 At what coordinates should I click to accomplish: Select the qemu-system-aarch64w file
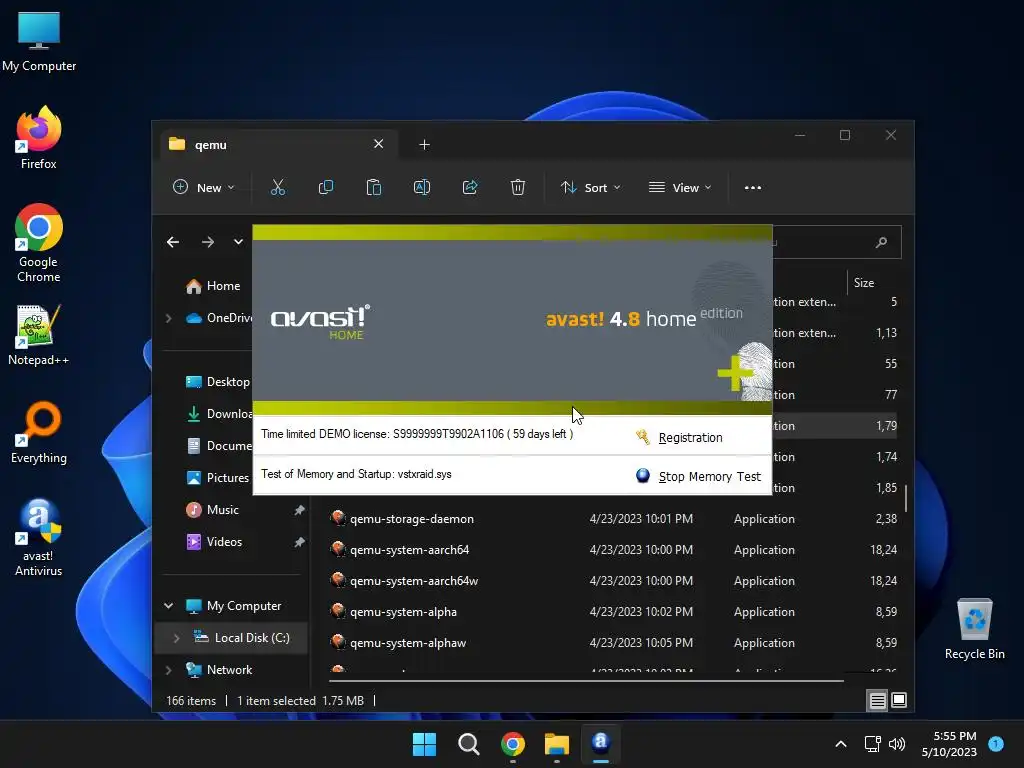click(x=414, y=581)
